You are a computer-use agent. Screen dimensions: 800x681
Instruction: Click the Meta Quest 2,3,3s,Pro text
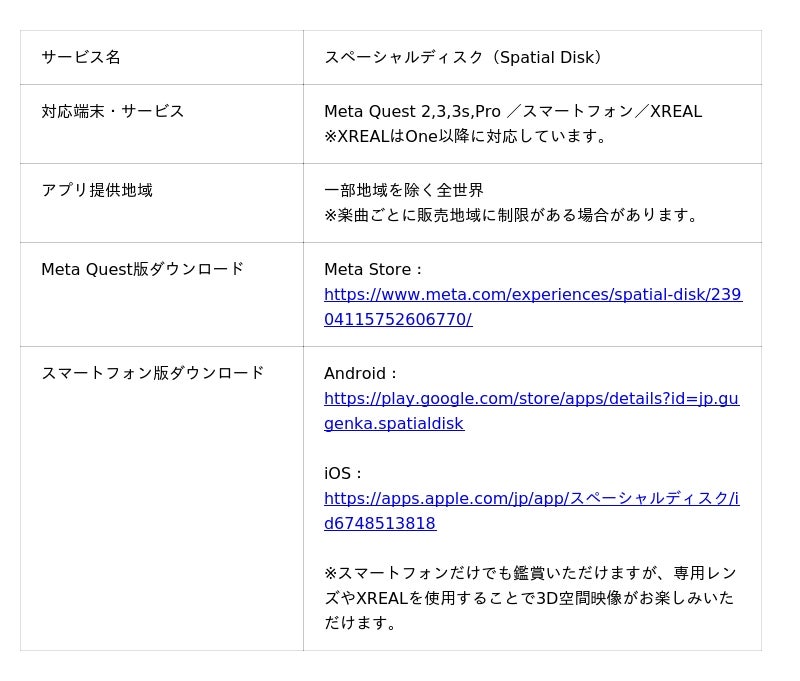[x=412, y=111]
